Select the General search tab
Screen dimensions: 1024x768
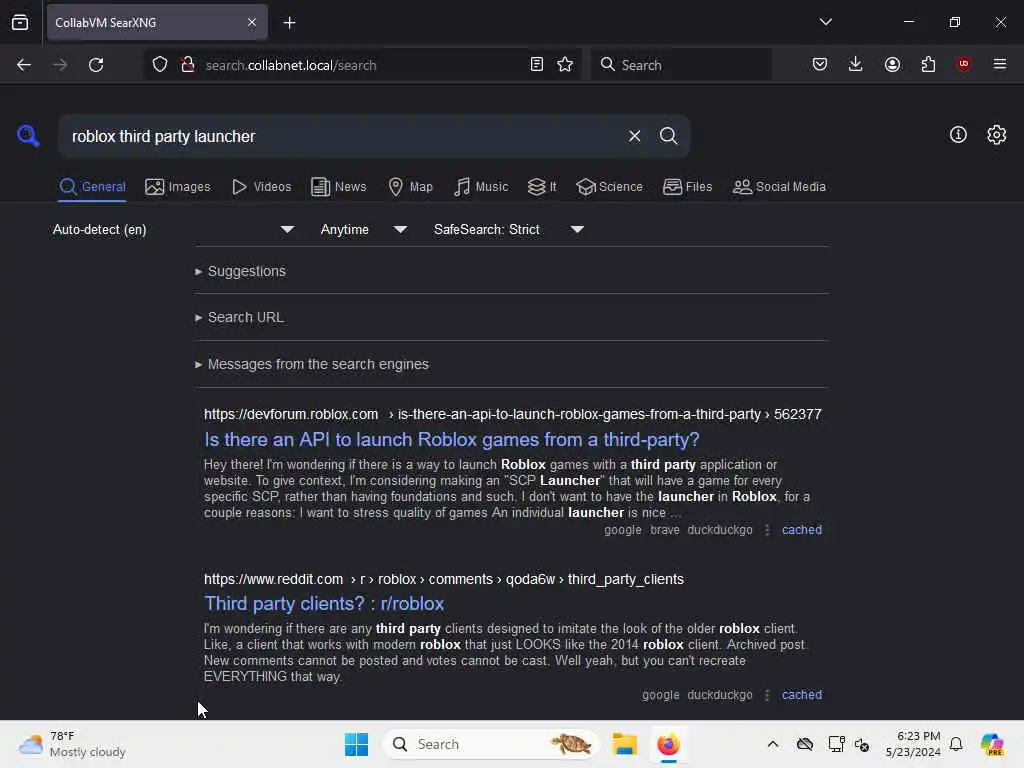point(92,187)
